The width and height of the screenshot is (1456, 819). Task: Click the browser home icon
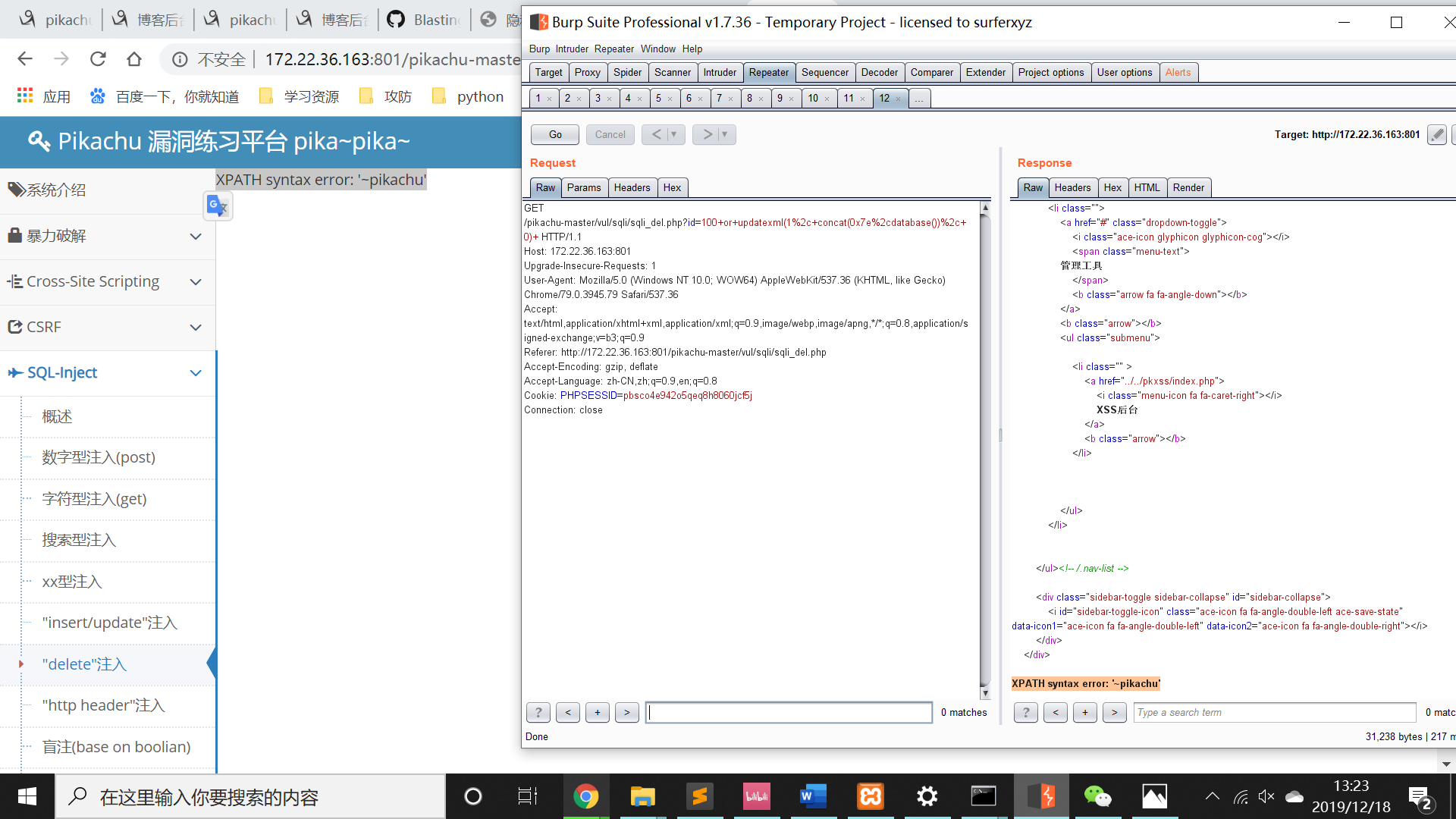click(134, 59)
